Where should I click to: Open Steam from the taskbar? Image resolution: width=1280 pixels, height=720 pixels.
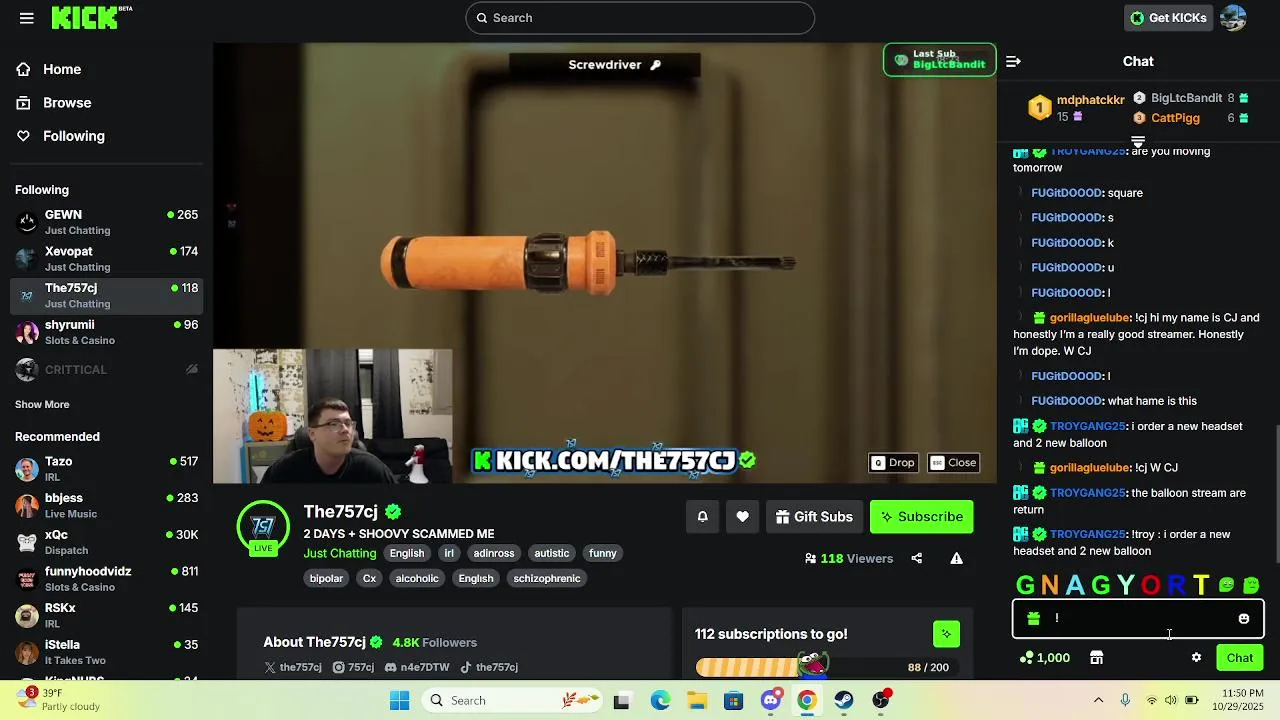pyautogui.click(x=844, y=701)
